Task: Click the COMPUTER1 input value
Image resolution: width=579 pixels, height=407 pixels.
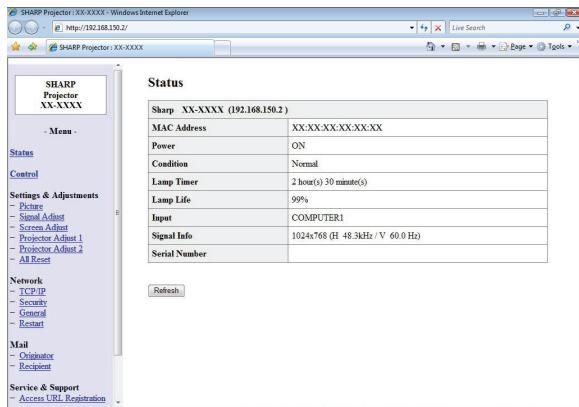Action: coord(318,218)
